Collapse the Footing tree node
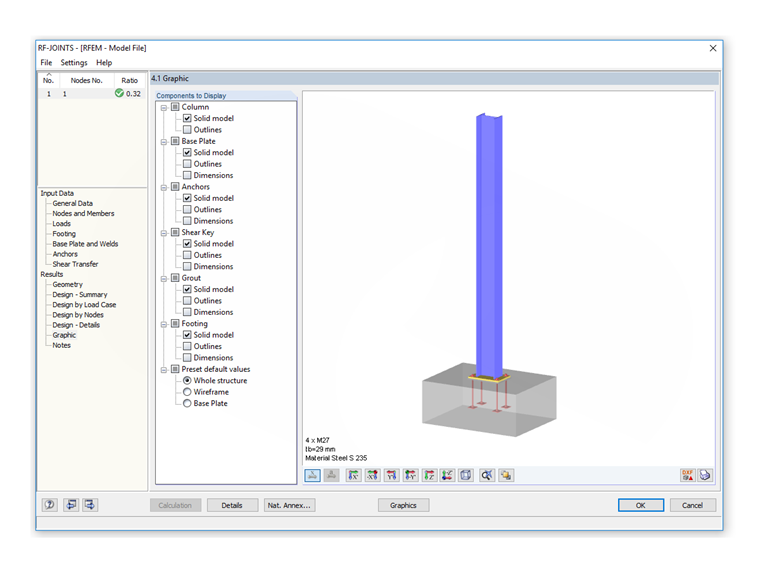 coord(164,324)
